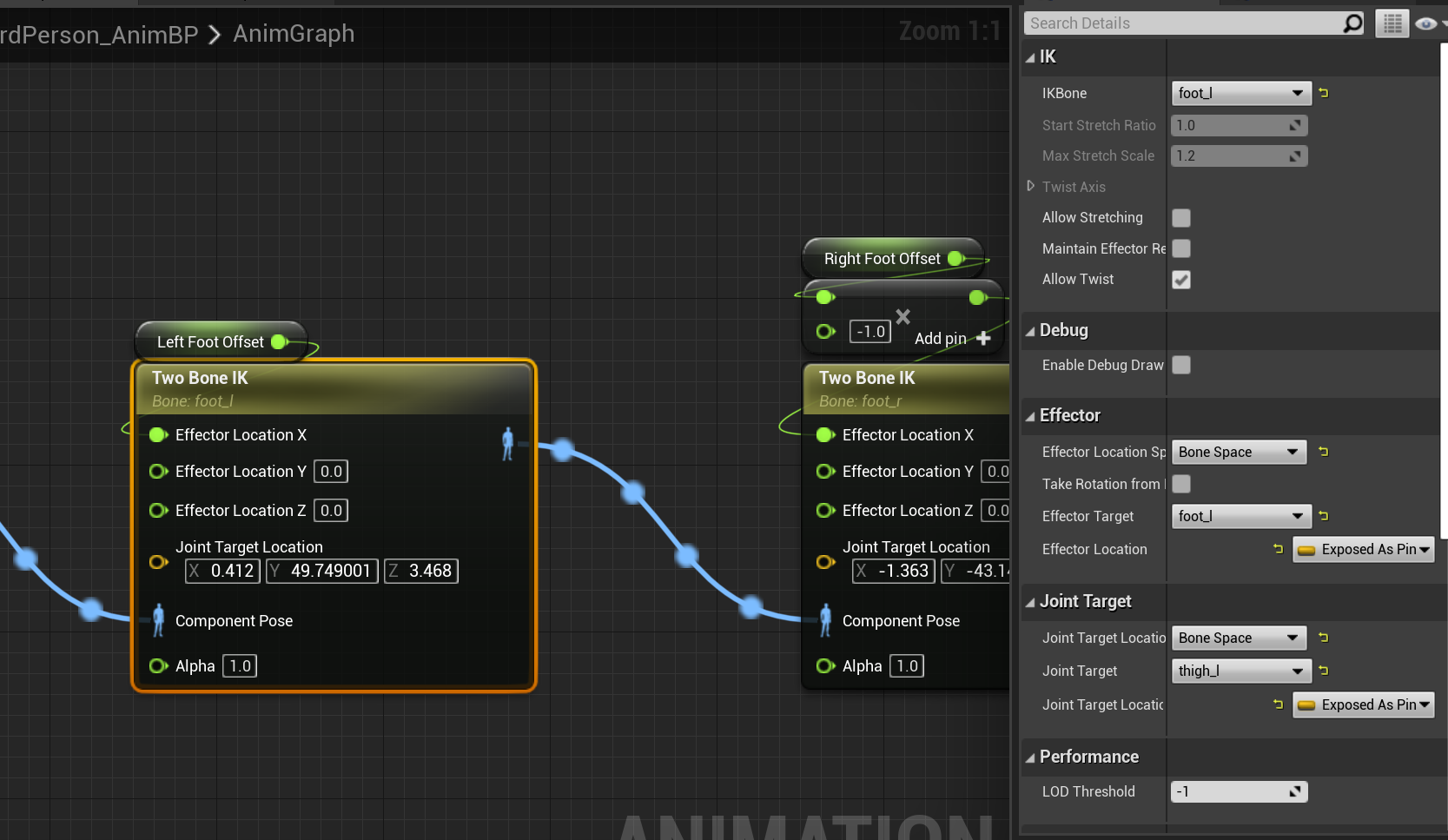The width and height of the screenshot is (1448, 840).
Task: Reset Effector Location Space to default
Action: coord(1324,452)
